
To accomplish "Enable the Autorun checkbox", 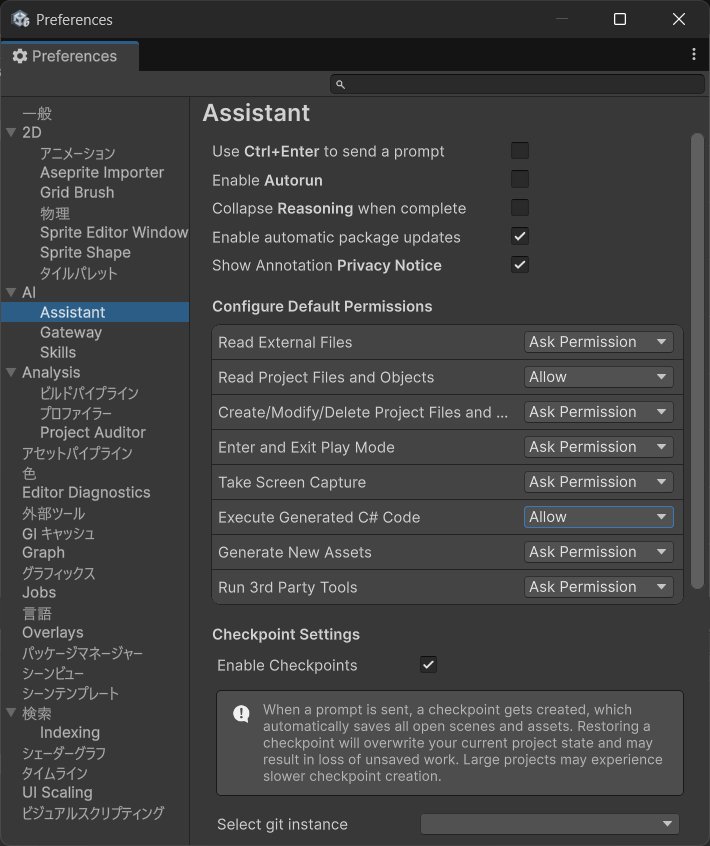I will click(x=520, y=179).
